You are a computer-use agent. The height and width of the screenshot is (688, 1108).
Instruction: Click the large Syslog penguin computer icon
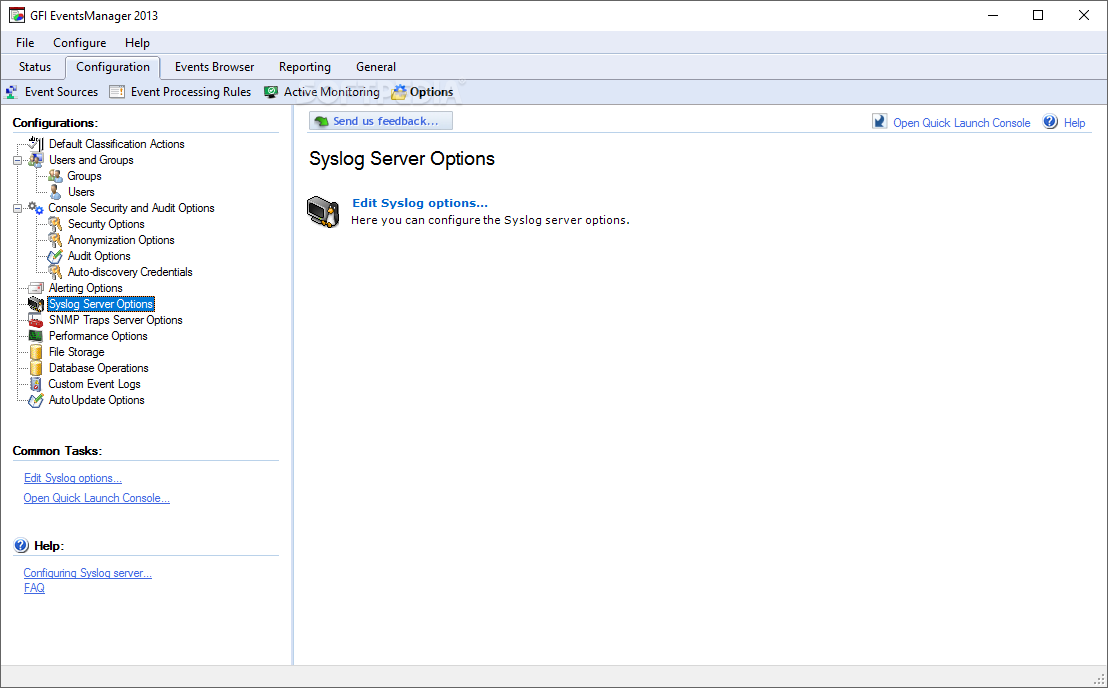323,212
